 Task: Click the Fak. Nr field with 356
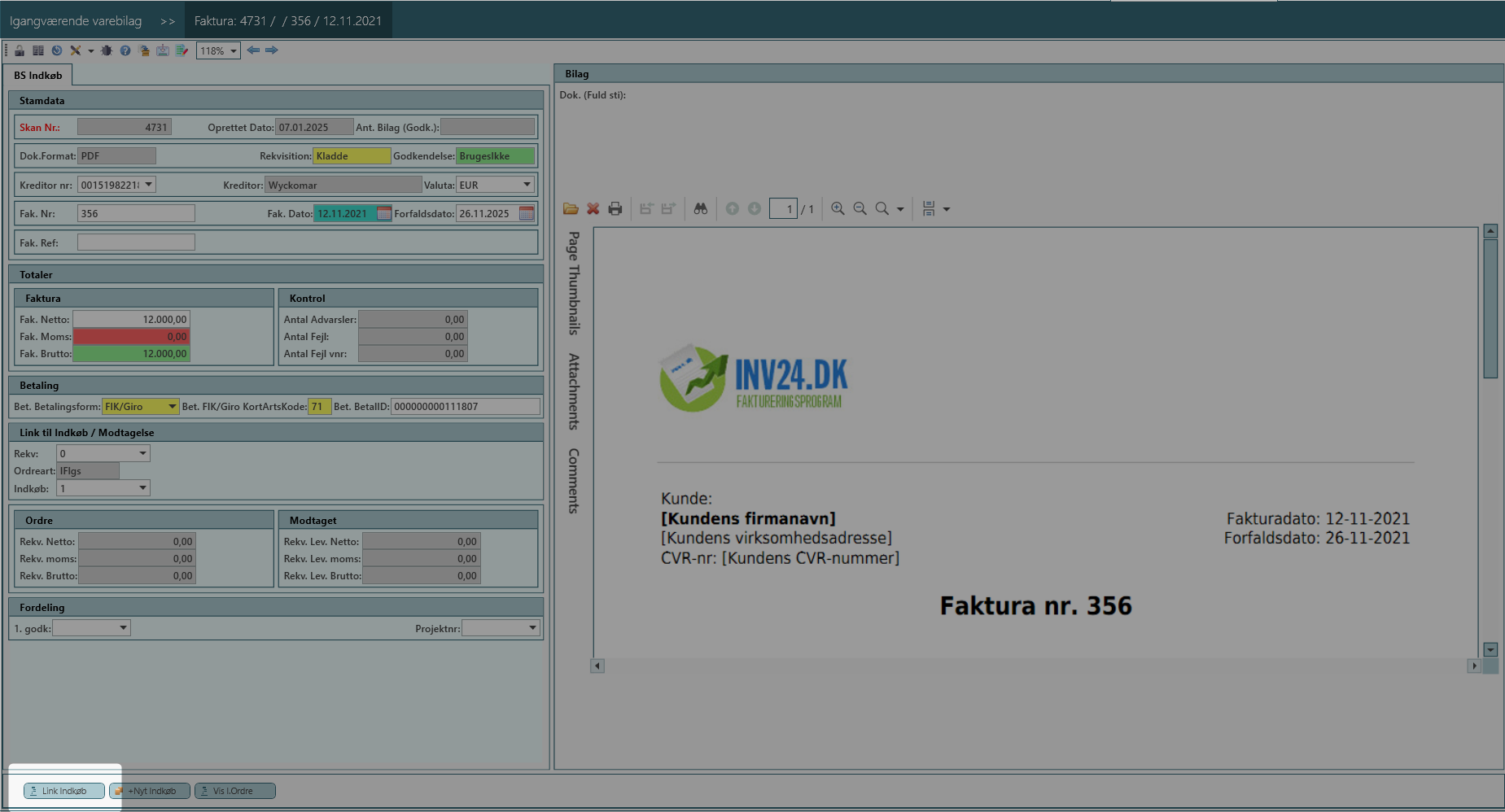point(136,213)
